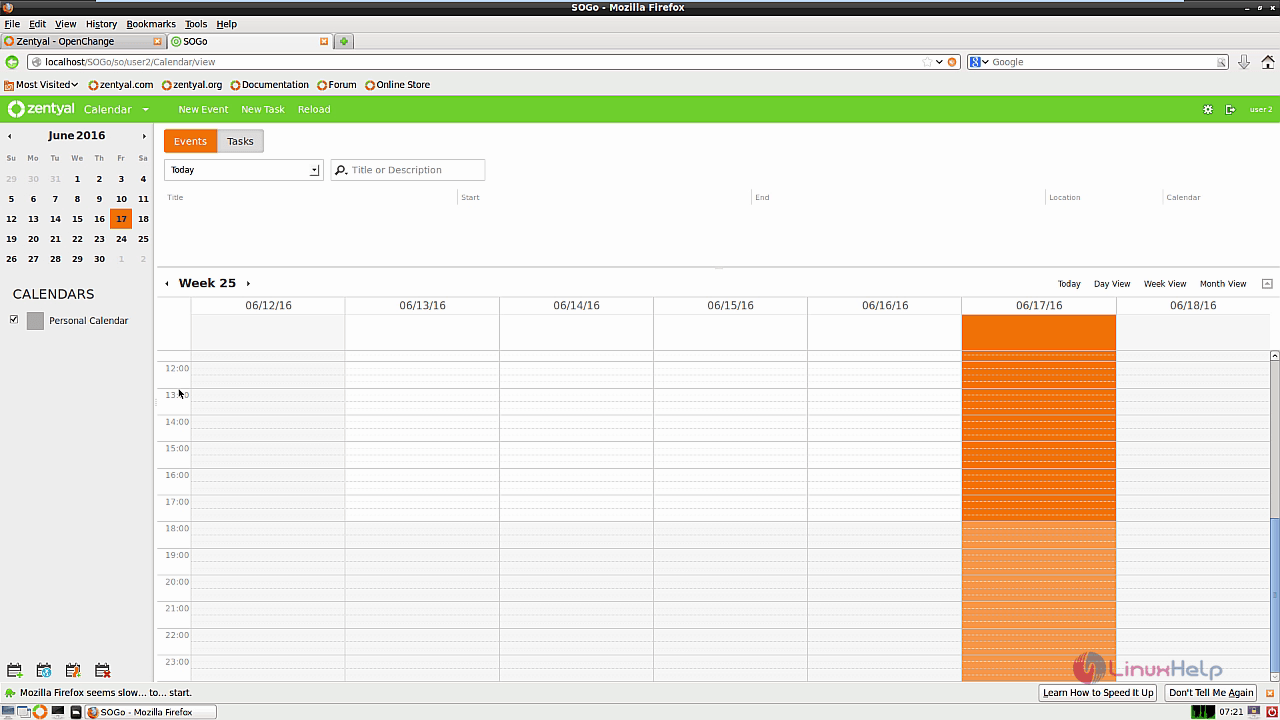Click the subscribe to user calendar icon

(x=73, y=671)
